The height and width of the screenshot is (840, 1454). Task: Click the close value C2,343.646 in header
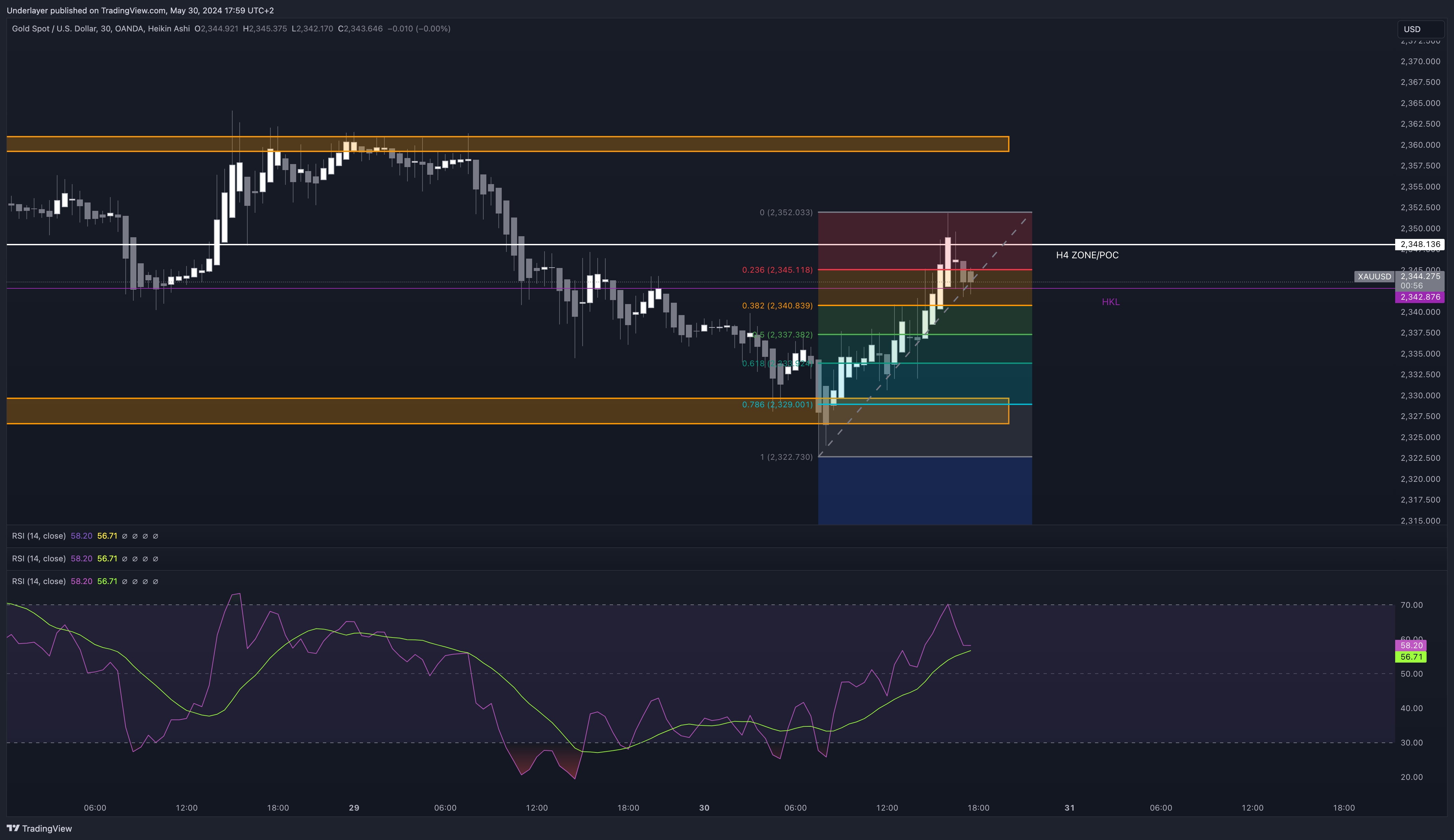(360, 28)
